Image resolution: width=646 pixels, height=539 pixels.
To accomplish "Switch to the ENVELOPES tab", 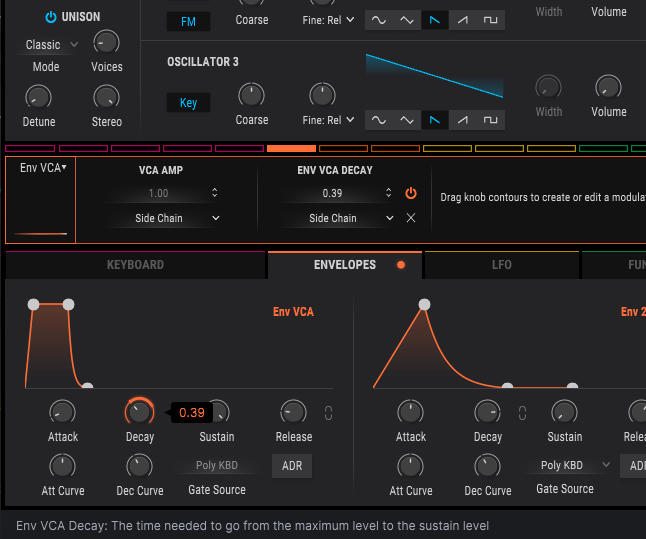I will 345,265.
